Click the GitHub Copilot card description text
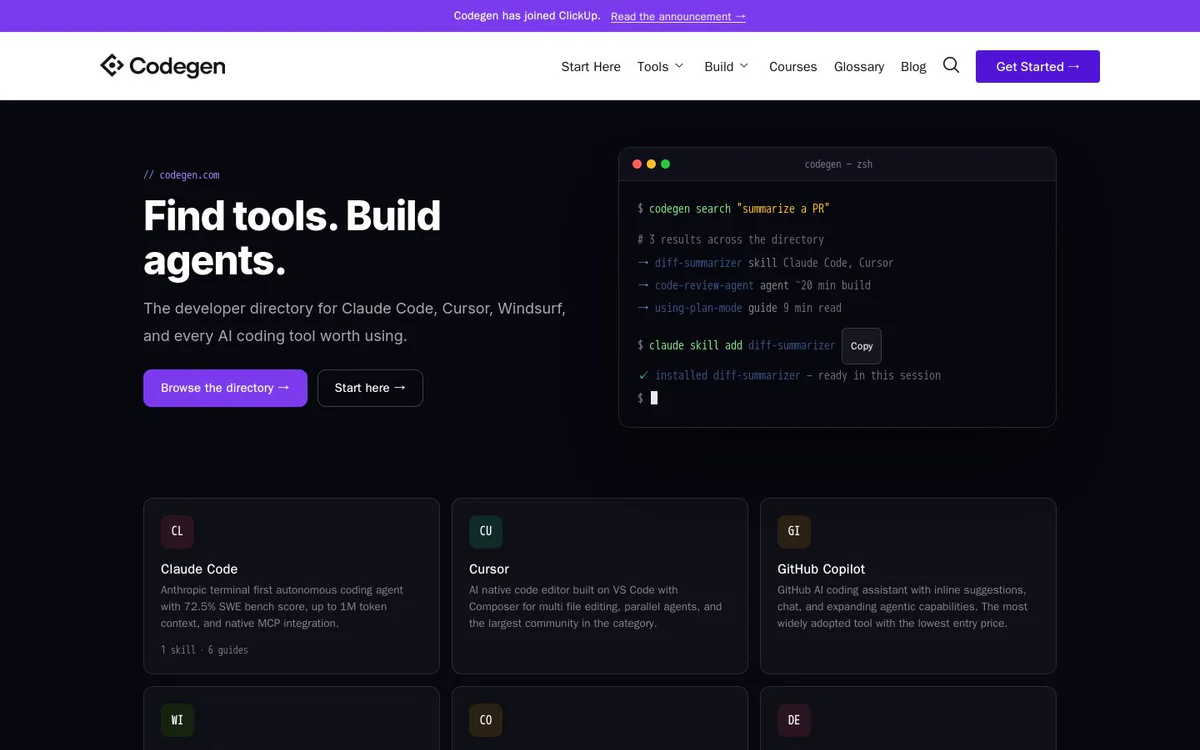The image size is (1200, 750). (x=903, y=607)
